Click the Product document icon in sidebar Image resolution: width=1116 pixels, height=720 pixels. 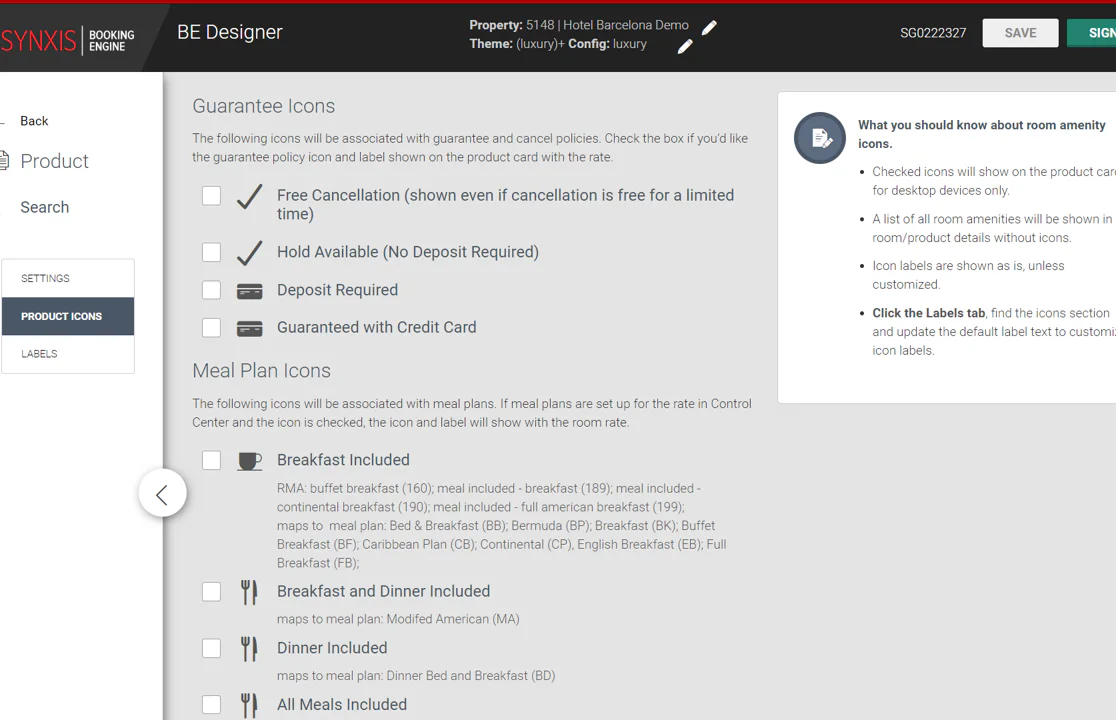pyautogui.click(x=4, y=161)
